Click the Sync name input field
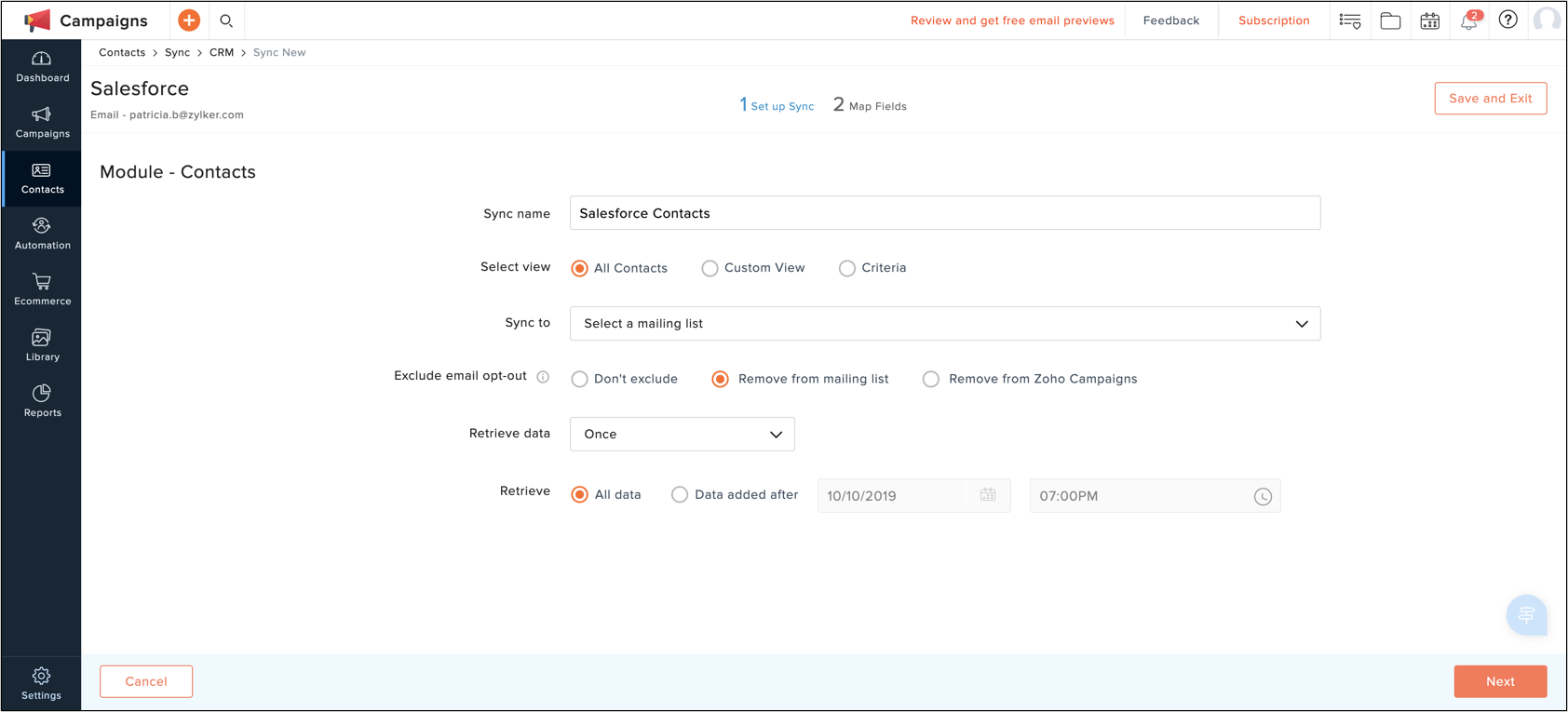This screenshot has height=712, width=1568. click(945, 213)
